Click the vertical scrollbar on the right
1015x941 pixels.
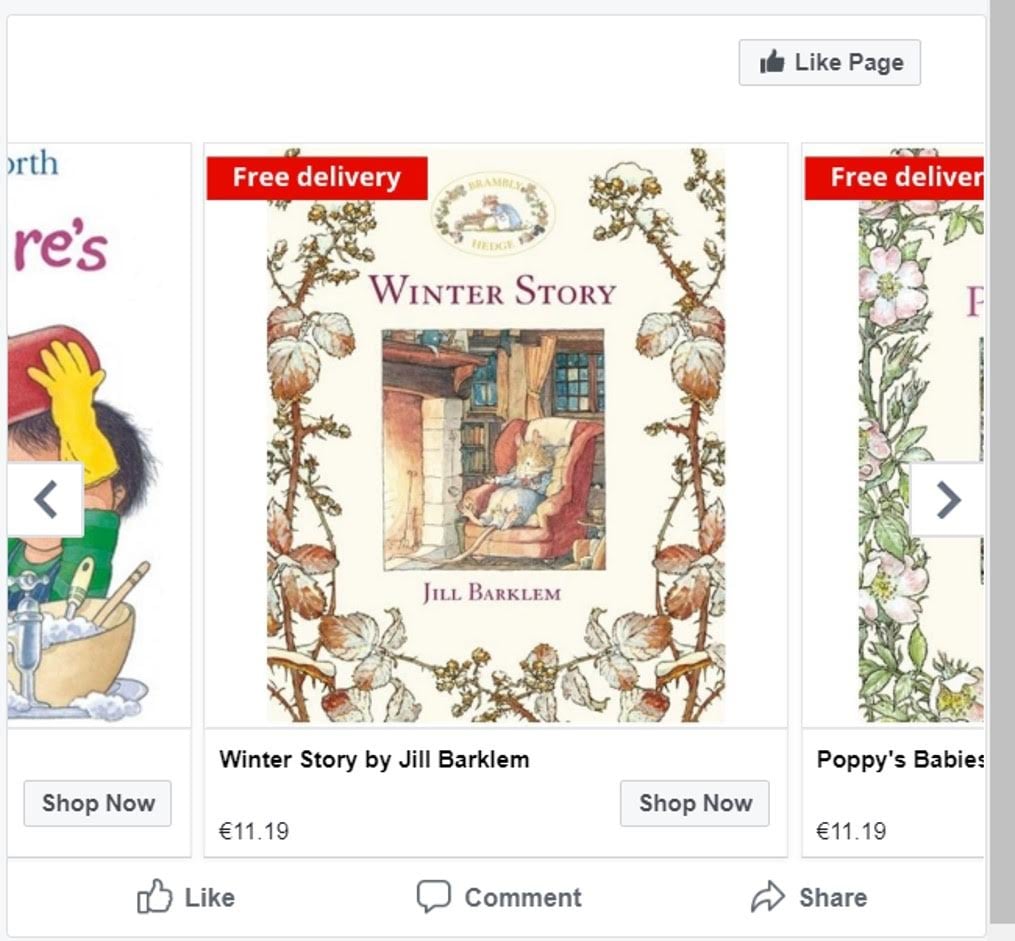coord(1001,460)
